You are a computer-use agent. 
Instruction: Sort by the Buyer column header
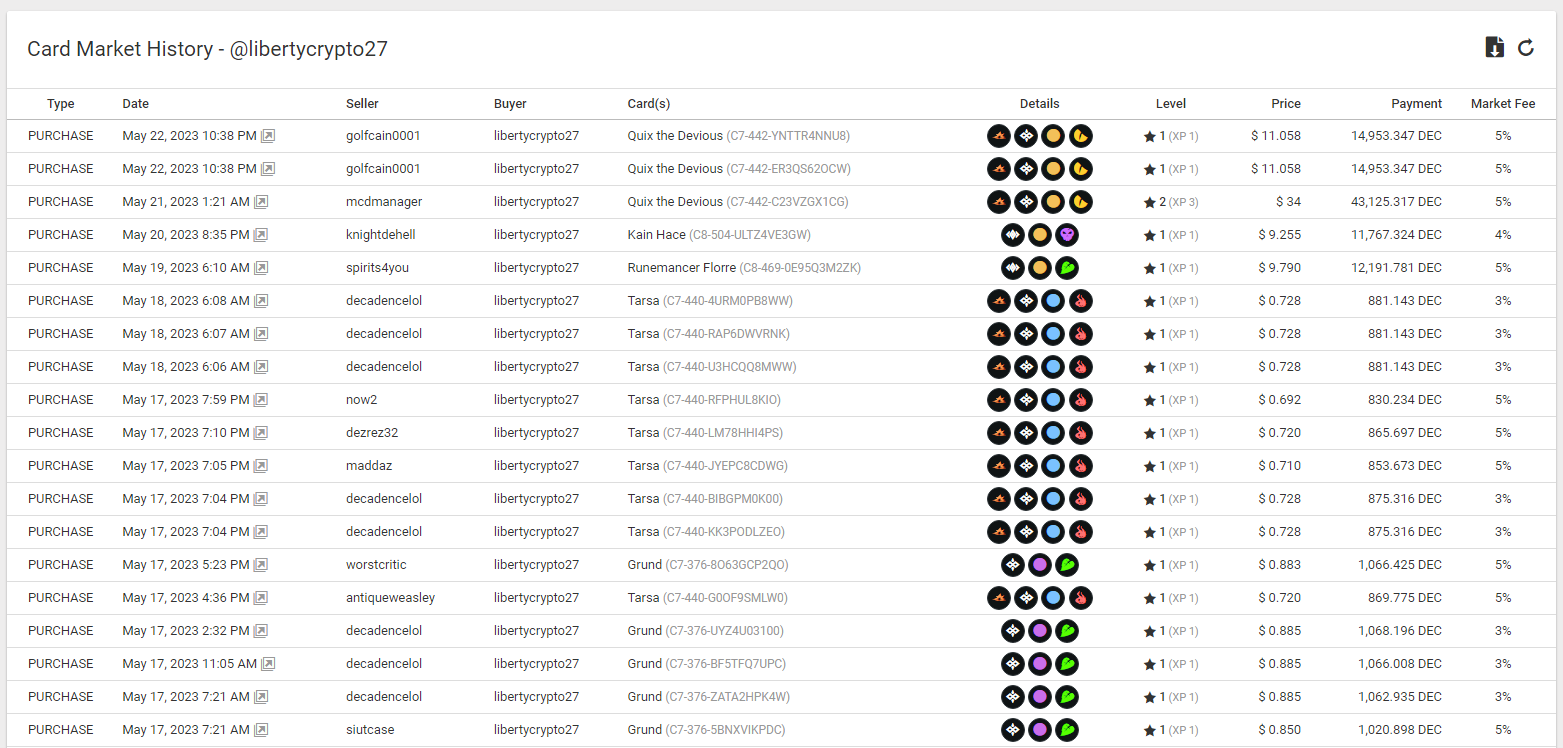point(510,104)
